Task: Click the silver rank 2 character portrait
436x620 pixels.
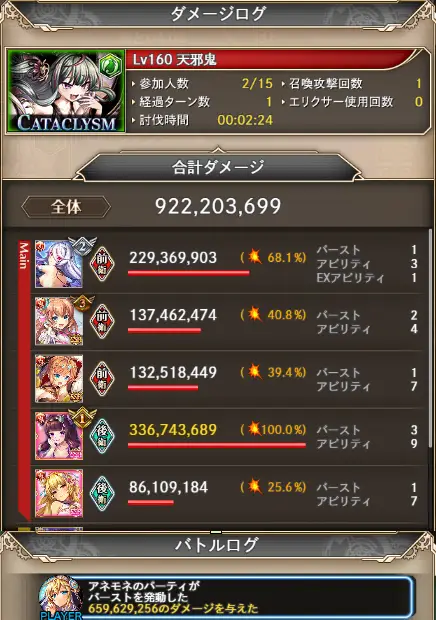Action: [59, 264]
